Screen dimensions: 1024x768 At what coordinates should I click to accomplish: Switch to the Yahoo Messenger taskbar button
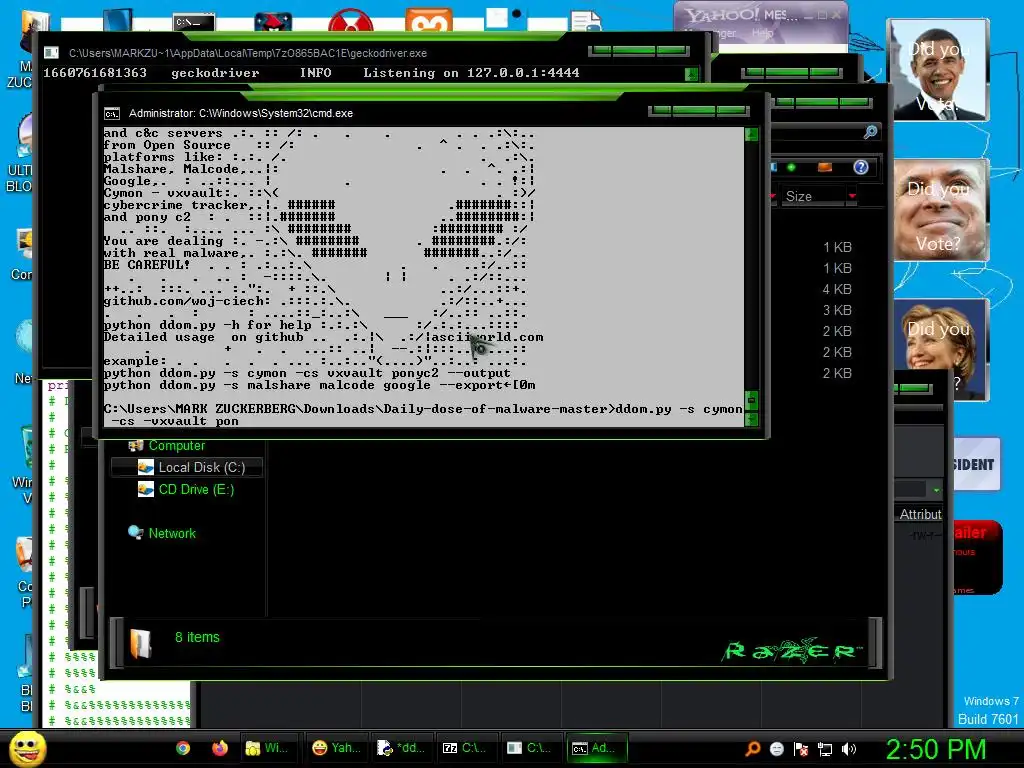[337, 748]
